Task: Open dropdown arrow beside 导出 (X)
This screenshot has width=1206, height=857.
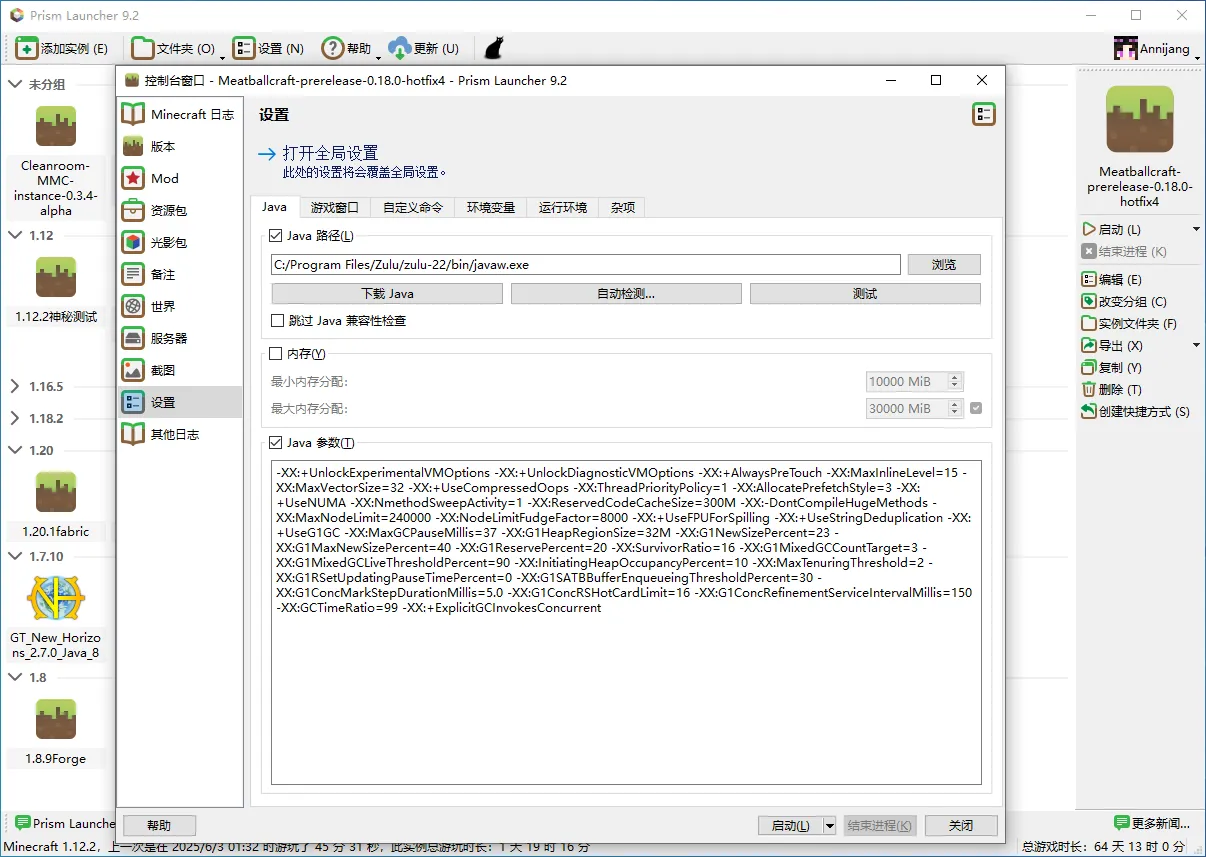Action: click(x=1197, y=345)
